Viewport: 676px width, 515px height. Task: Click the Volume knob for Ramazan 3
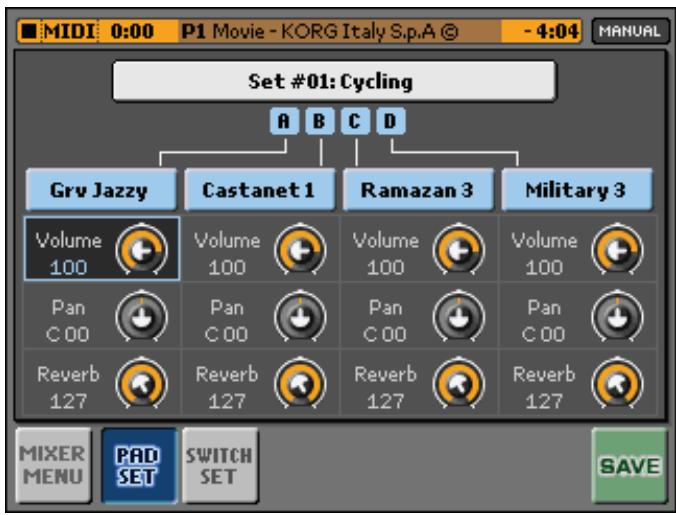coord(459,250)
